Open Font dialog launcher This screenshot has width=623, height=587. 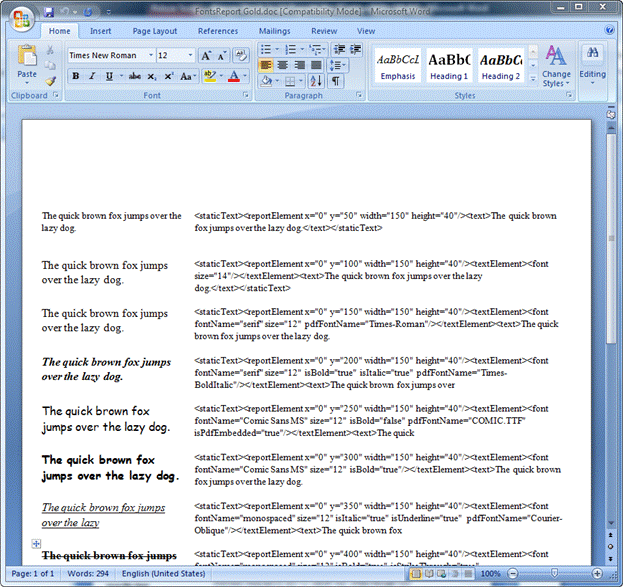(246, 95)
